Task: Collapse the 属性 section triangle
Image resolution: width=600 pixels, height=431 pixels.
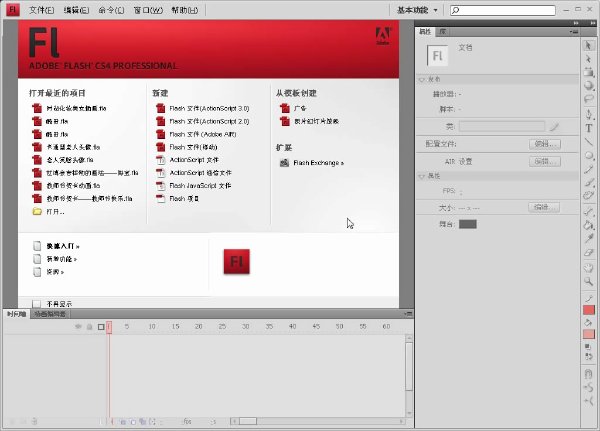Action: point(422,176)
